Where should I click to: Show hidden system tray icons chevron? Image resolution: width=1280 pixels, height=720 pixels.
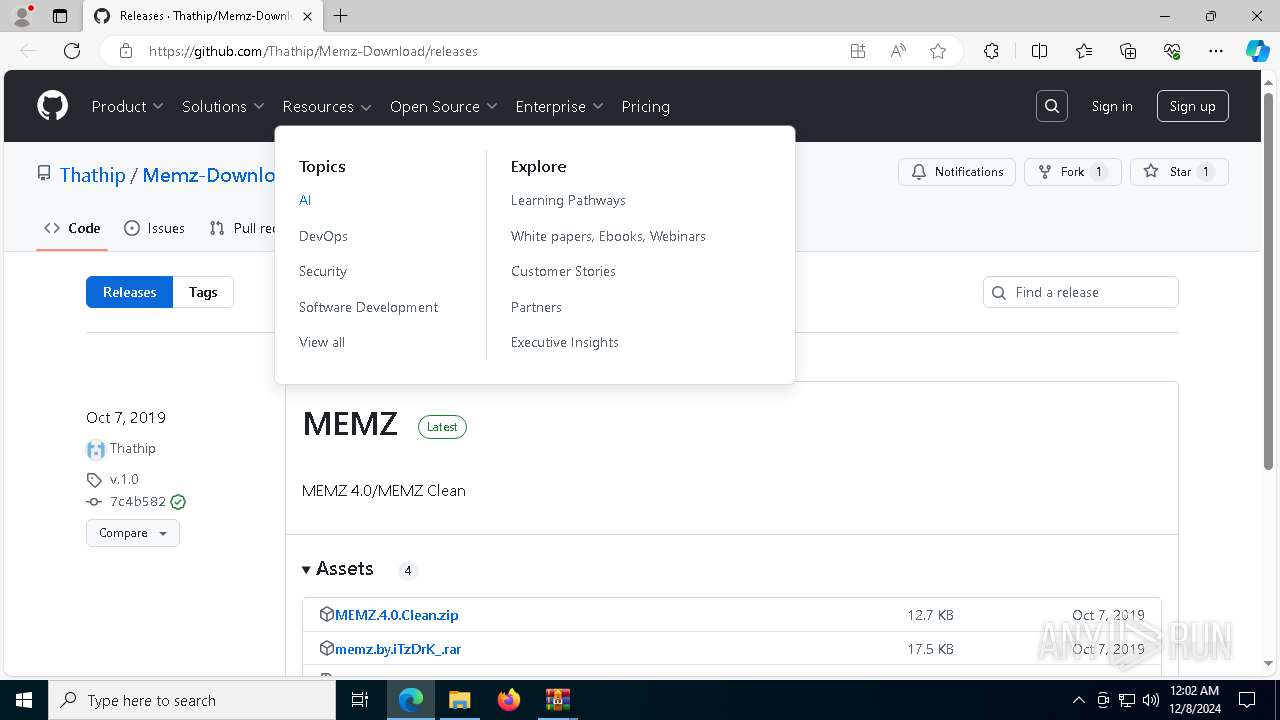tap(1078, 700)
